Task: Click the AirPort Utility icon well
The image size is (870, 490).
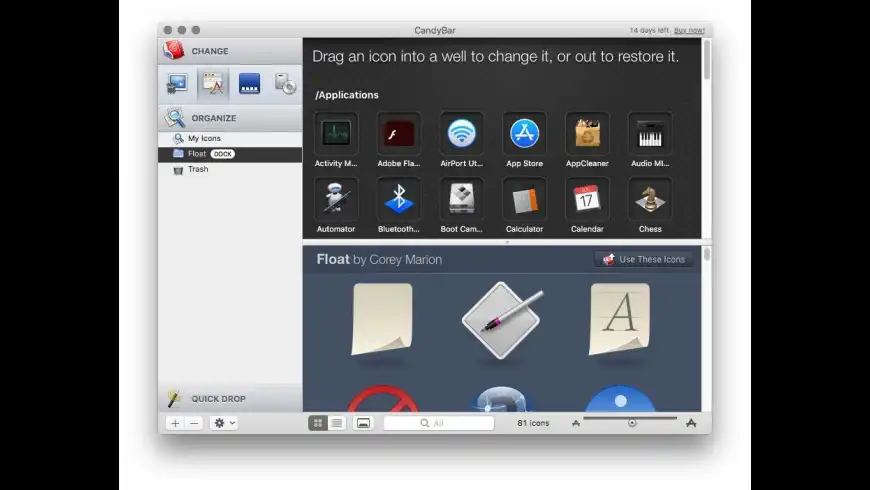Action: [462, 133]
